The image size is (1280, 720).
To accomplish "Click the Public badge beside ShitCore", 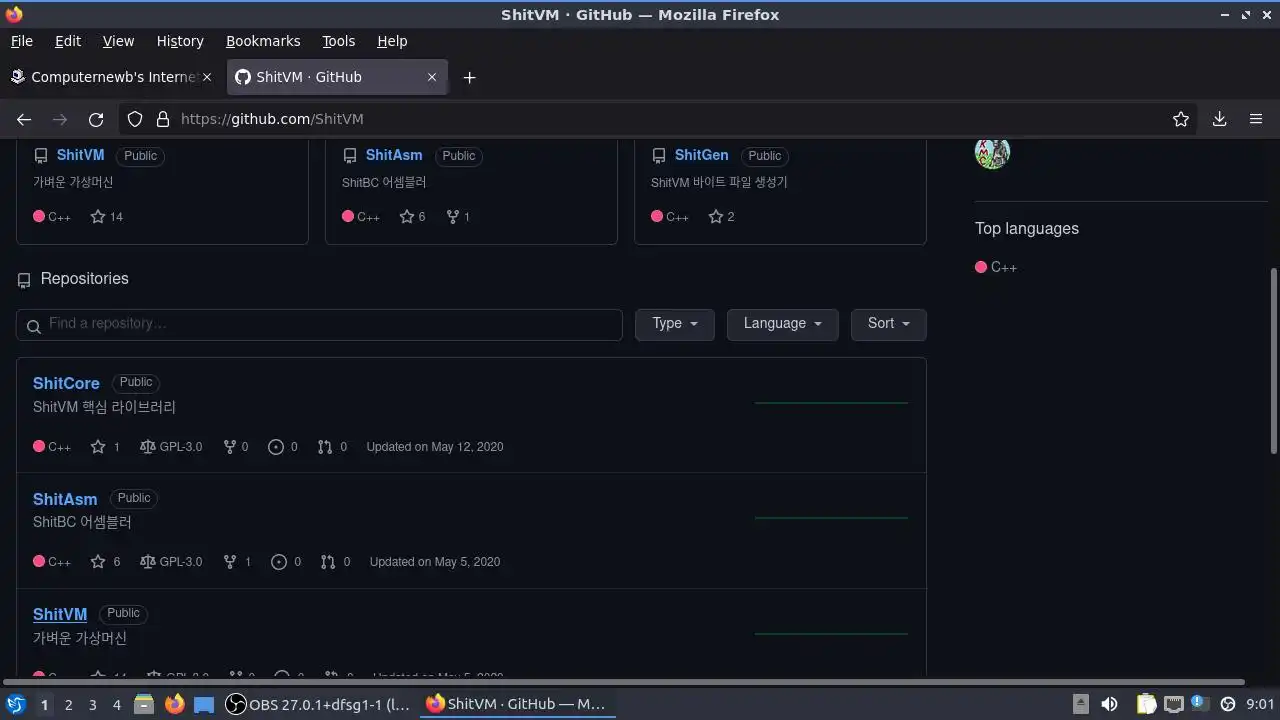I will (136, 382).
